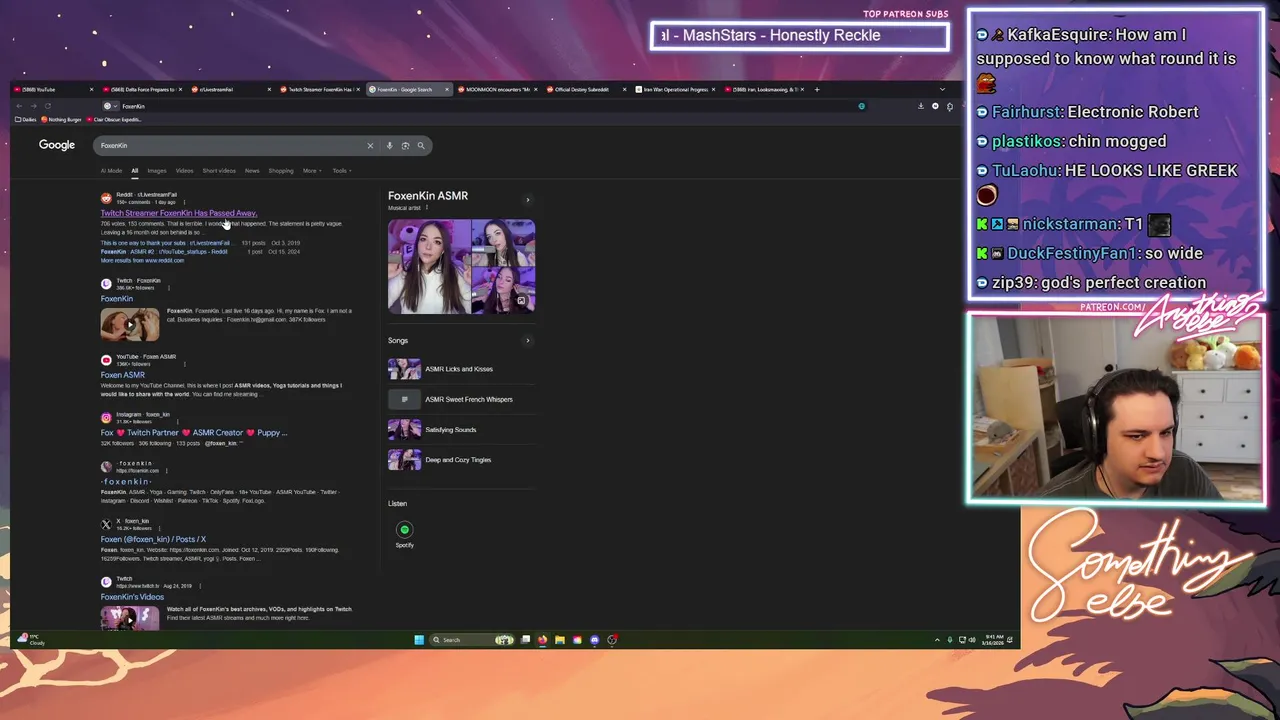The height and width of the screenshot is (720, 1280).
Task: Select the News search tab
Action: [252, 171]
